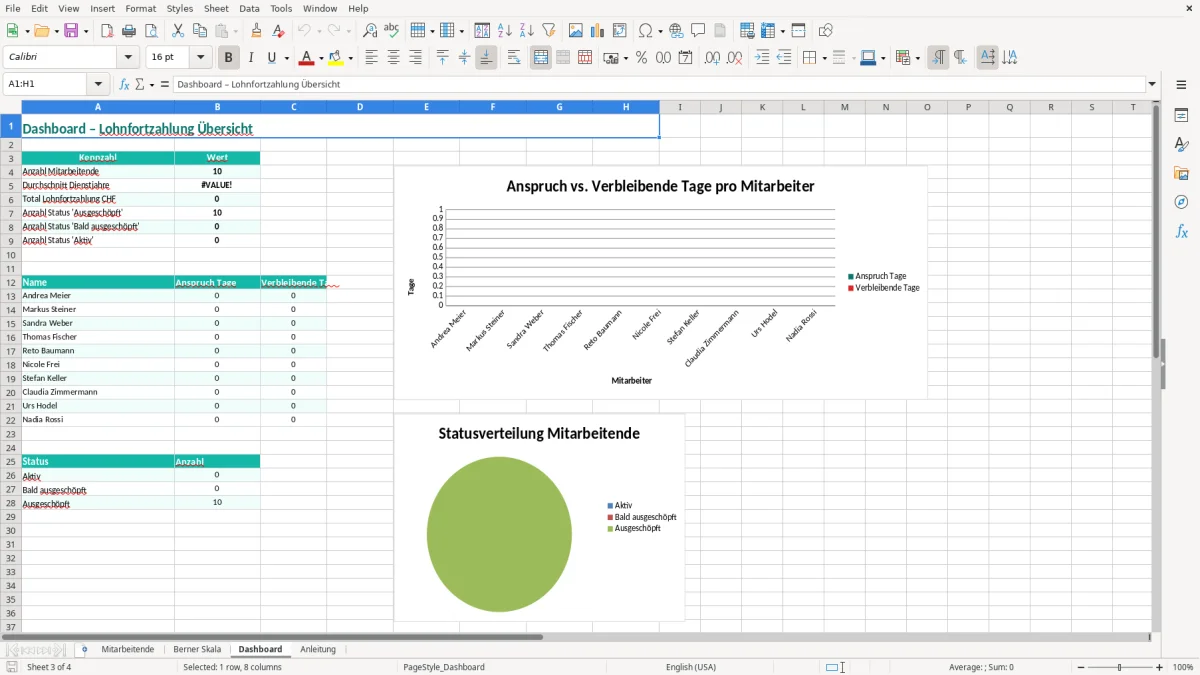Screen dimensions: 1200x675
Task: Open the Function Wizard fx icon
Action: [x=125, y=84]
